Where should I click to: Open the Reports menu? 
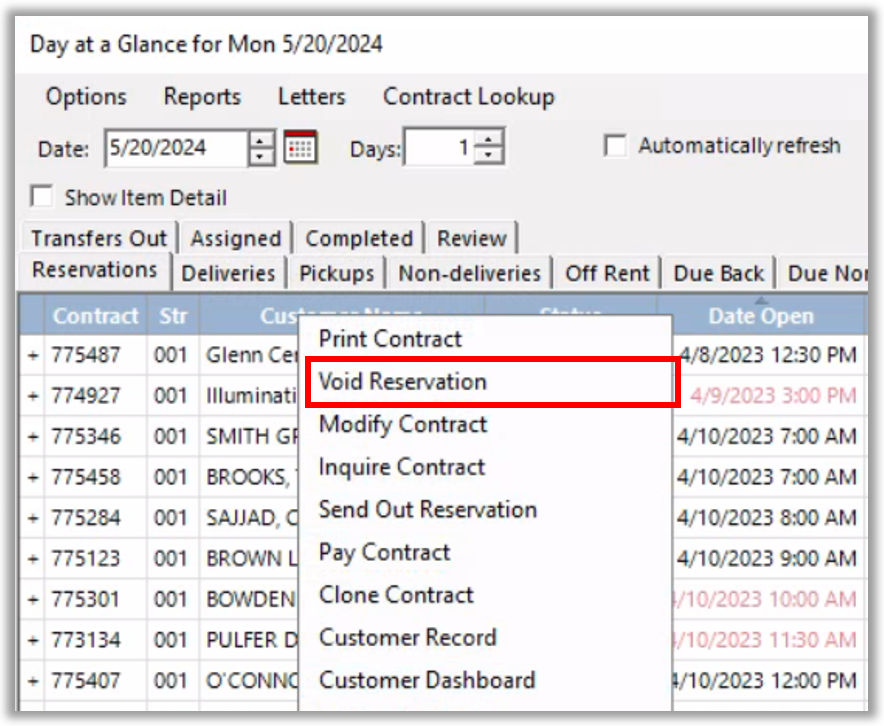coord(202,97)
